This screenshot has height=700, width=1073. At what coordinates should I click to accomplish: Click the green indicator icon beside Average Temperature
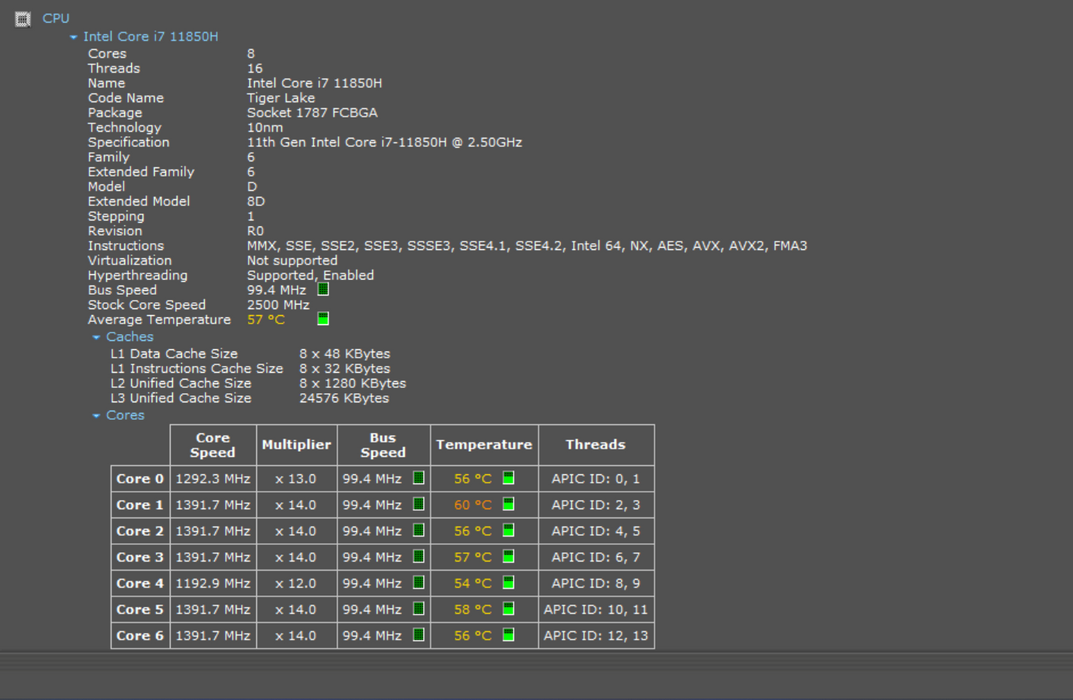[323, 319]
